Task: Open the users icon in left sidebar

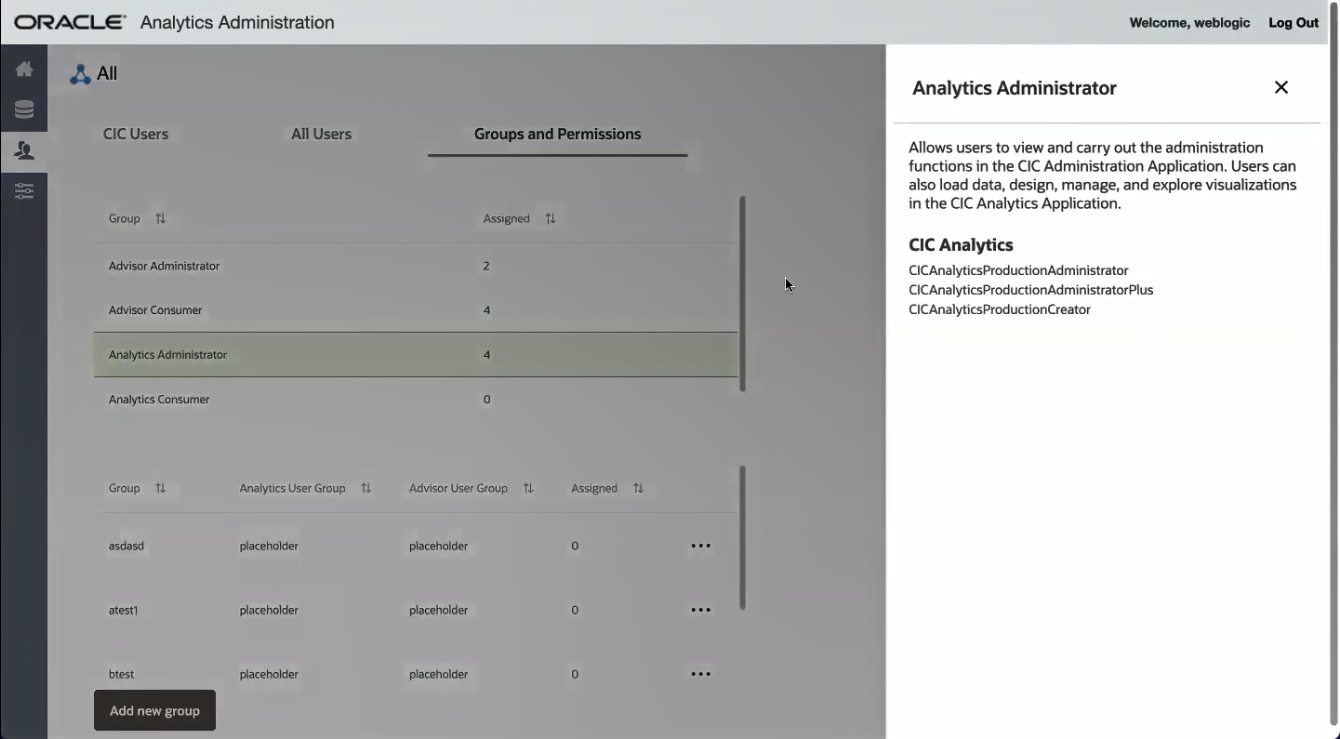Action: coord(24,150)
